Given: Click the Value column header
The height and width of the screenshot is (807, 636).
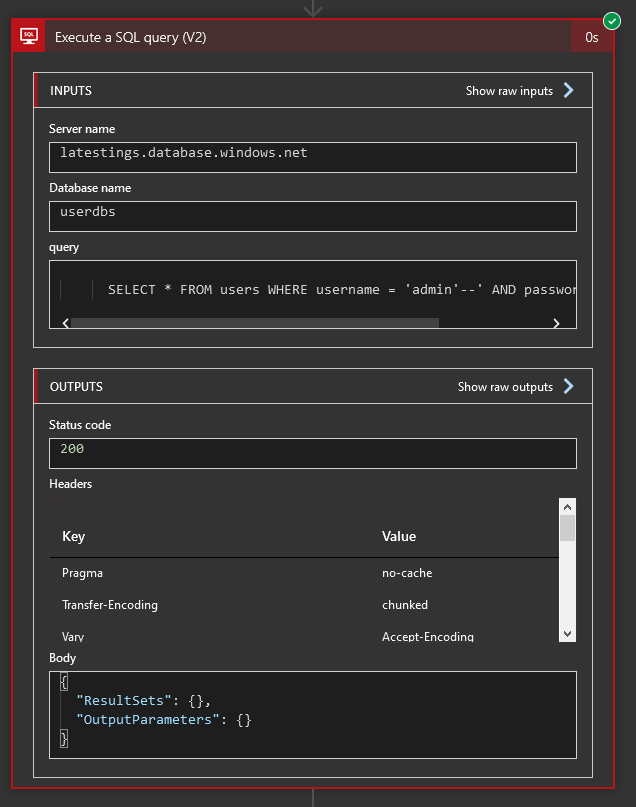Looking at the screenshot, I should 399,536.
